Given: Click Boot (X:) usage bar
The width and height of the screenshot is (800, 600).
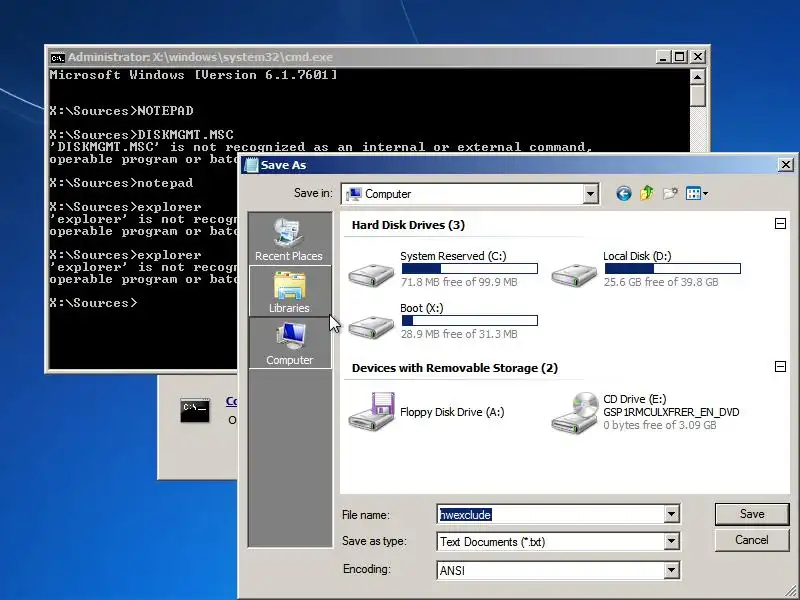Looking at the screenshot, I should coord(469,320).
